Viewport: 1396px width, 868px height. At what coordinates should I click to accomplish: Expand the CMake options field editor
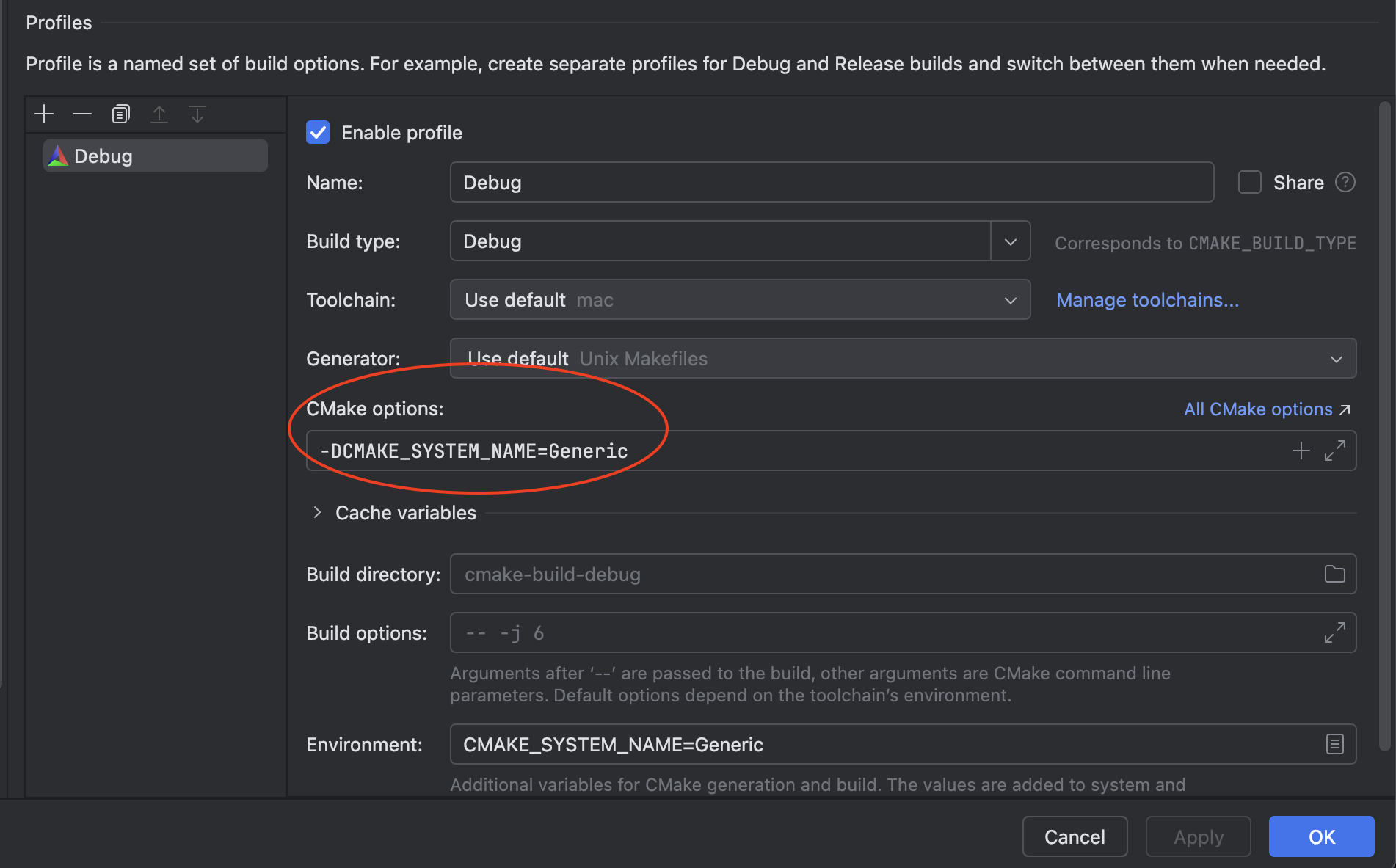tap(1334, 451)
